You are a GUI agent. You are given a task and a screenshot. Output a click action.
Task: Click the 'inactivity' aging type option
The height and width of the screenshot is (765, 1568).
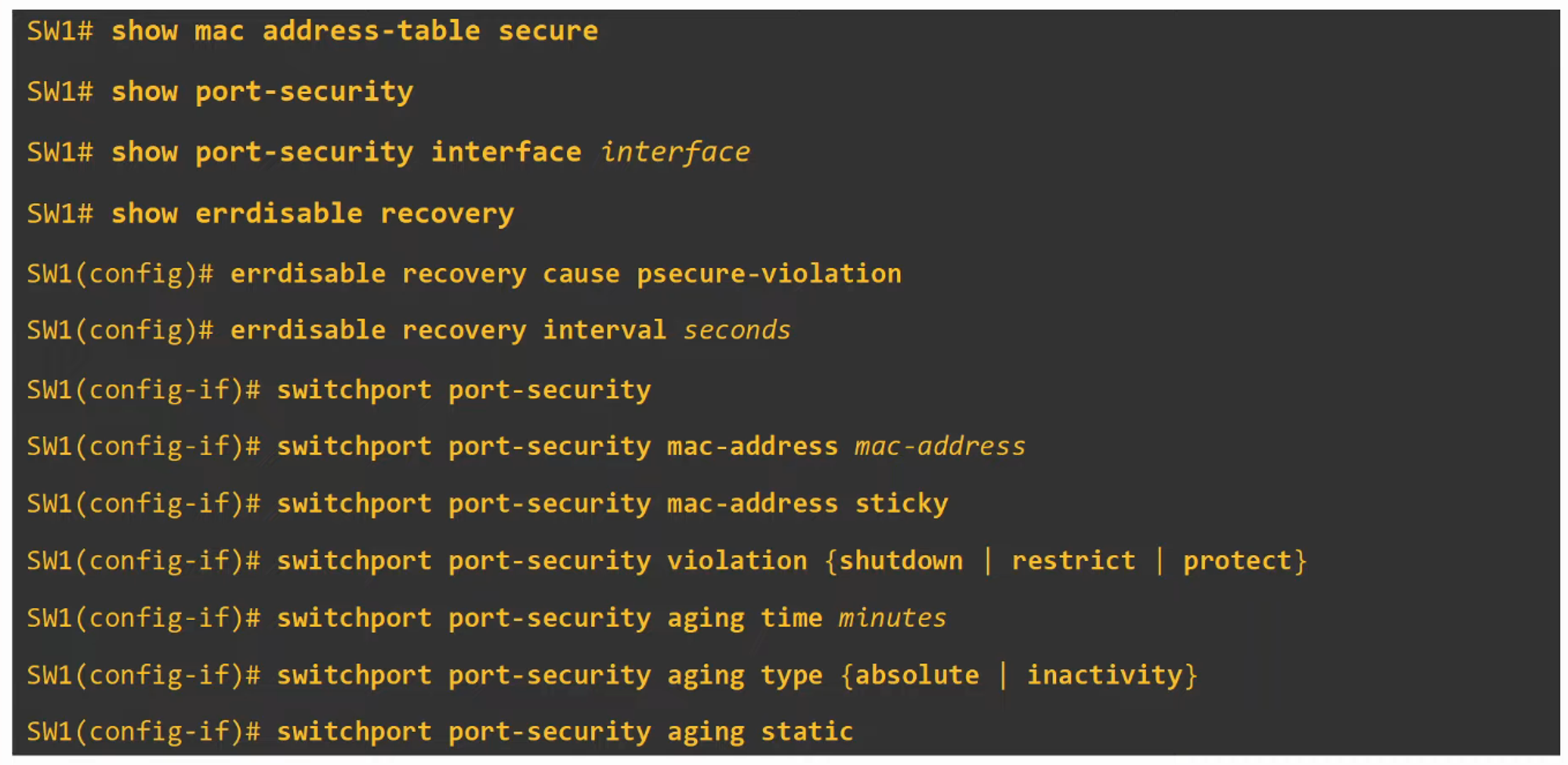(x=1104, y=675)
